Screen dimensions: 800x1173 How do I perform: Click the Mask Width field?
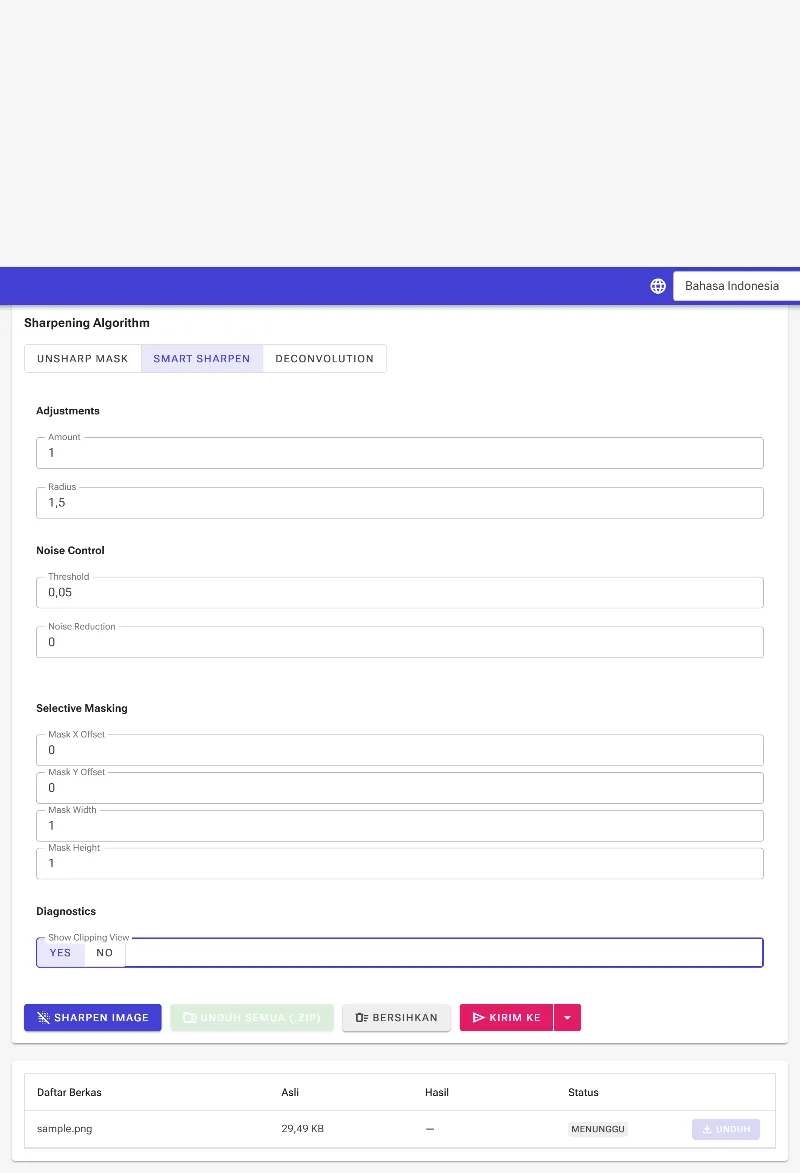[400, 826]
